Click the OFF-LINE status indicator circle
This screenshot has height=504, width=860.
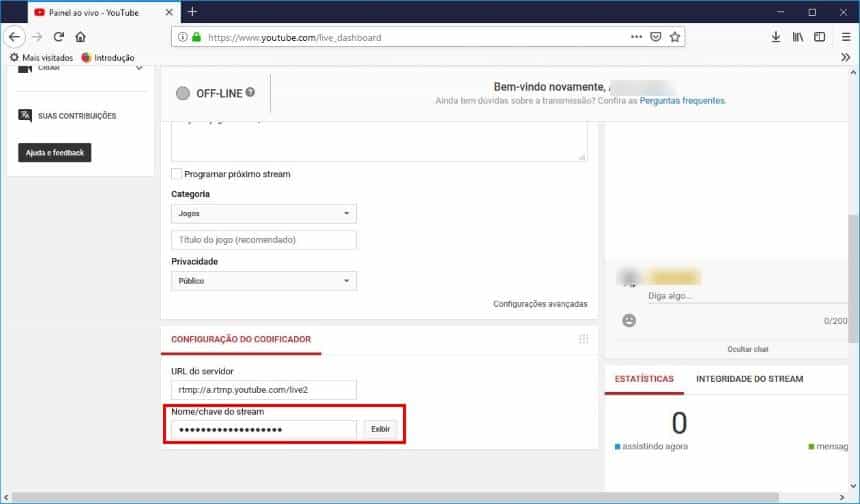click(183, 93)
